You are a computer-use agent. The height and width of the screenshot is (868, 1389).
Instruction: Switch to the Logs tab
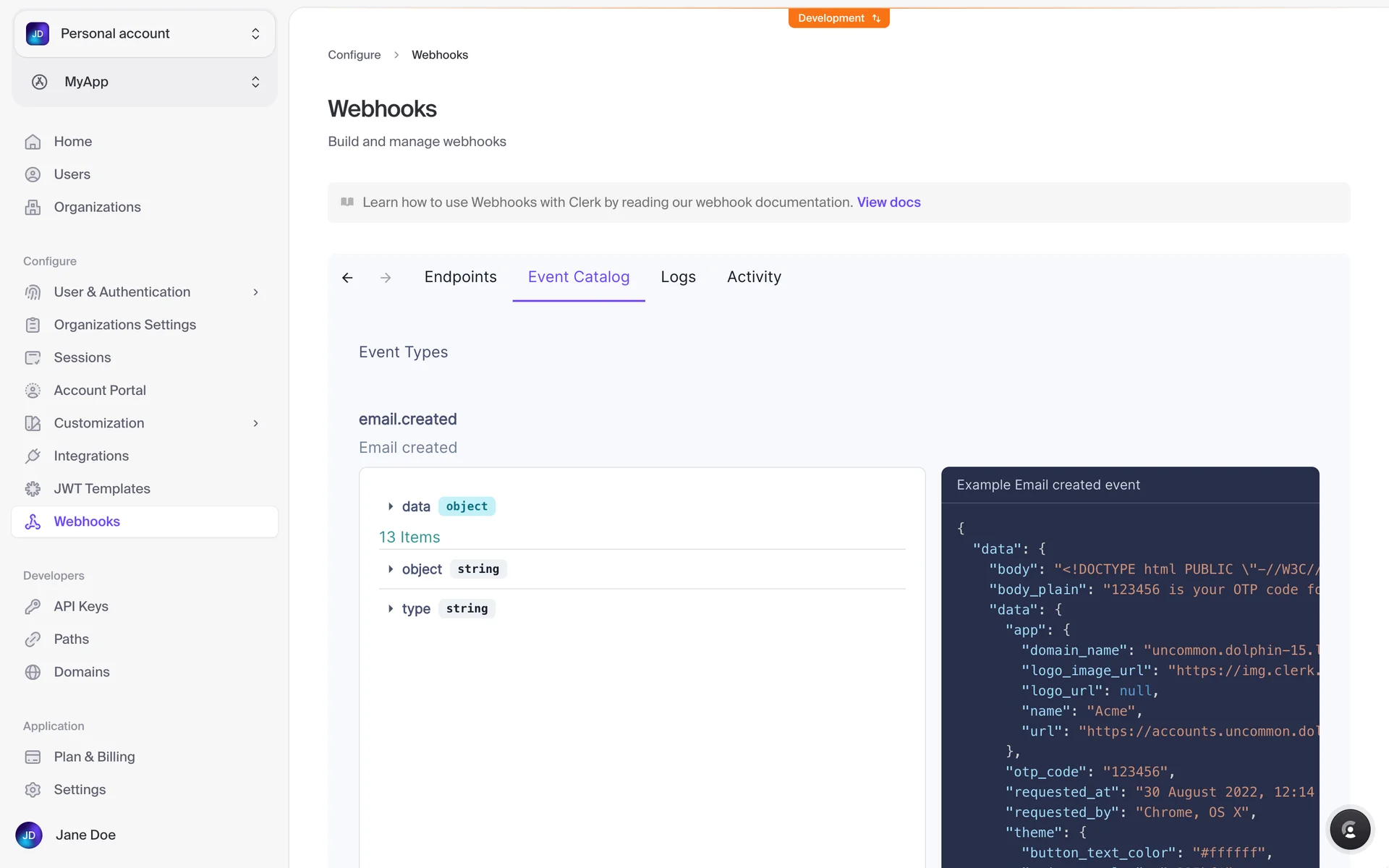[678, 277]
